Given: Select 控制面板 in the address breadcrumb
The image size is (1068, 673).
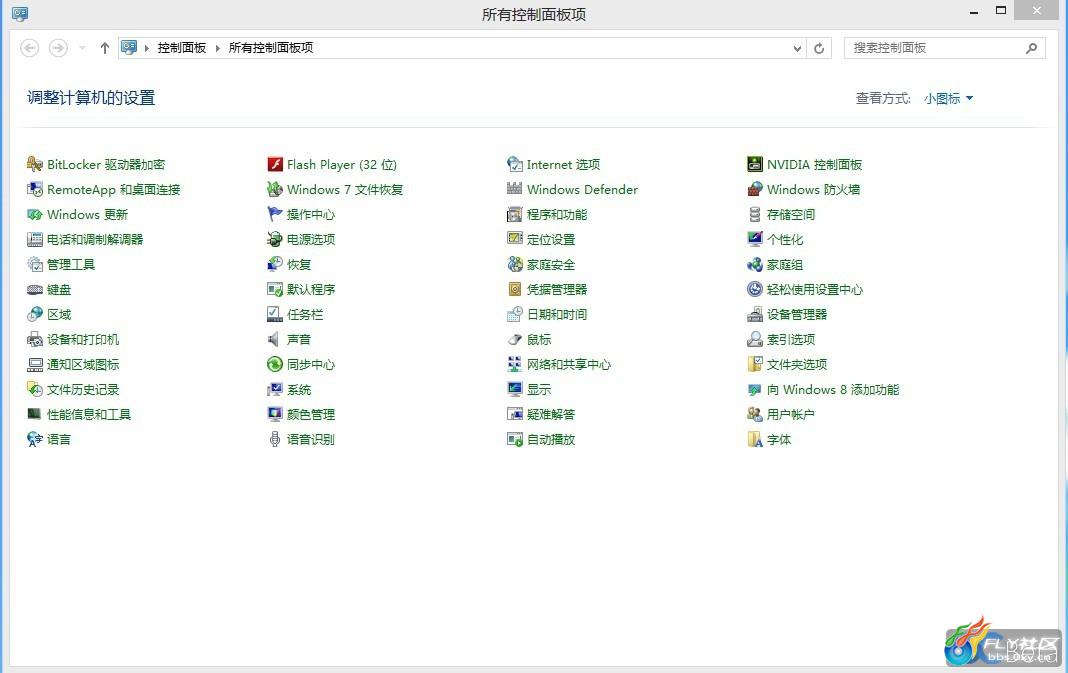Looking at the screenshot, I should click(x=182, y=48).
